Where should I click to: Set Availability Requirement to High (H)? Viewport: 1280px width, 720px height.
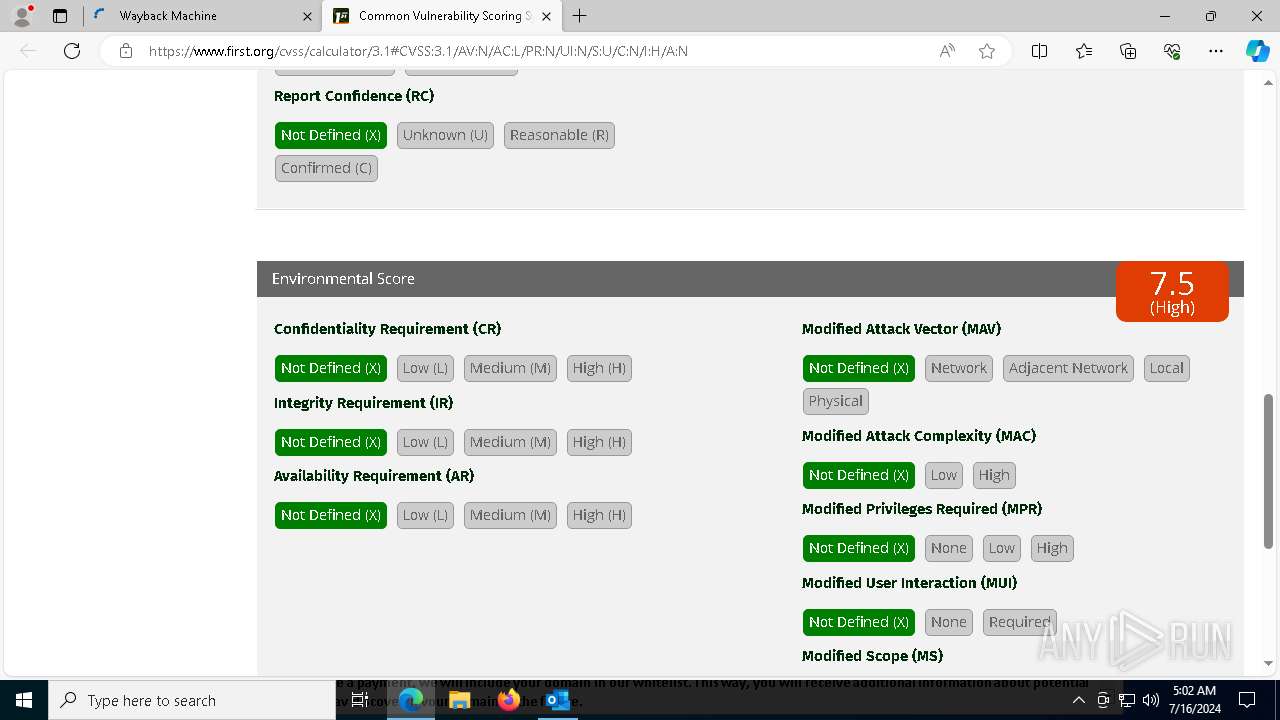599,515
